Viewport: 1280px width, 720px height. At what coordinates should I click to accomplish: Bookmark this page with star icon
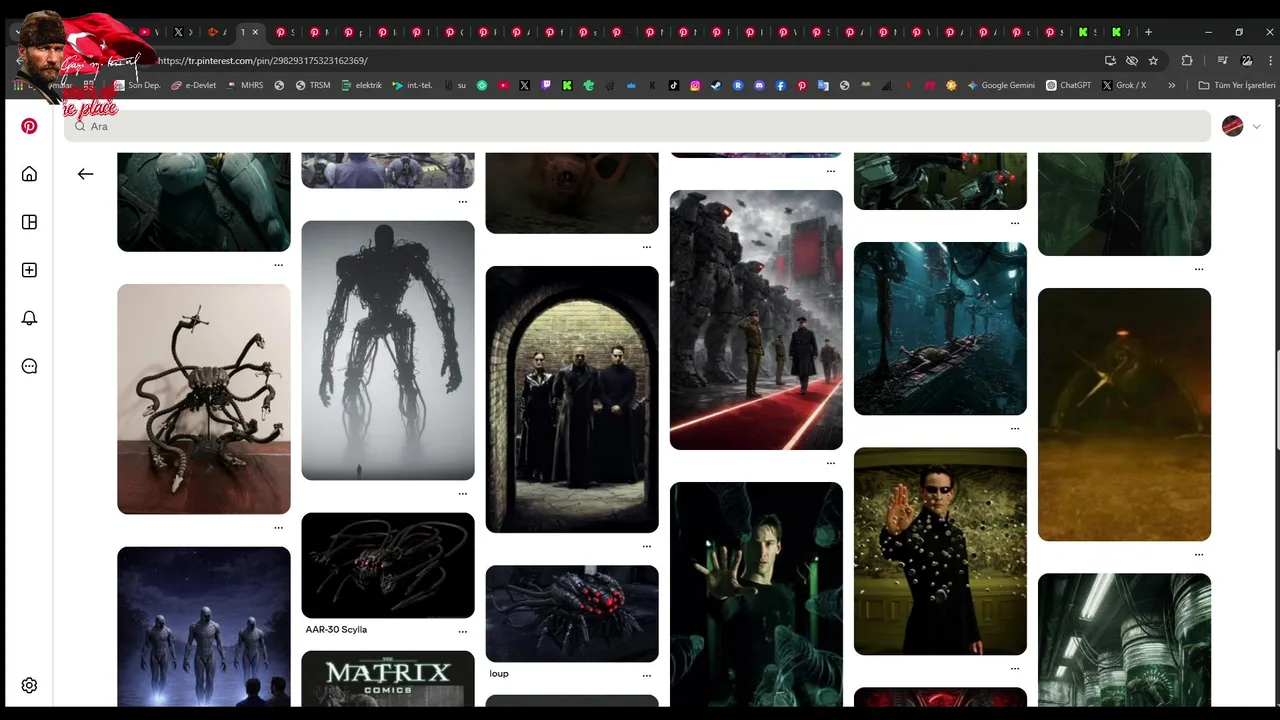(x=1153, y=61)
